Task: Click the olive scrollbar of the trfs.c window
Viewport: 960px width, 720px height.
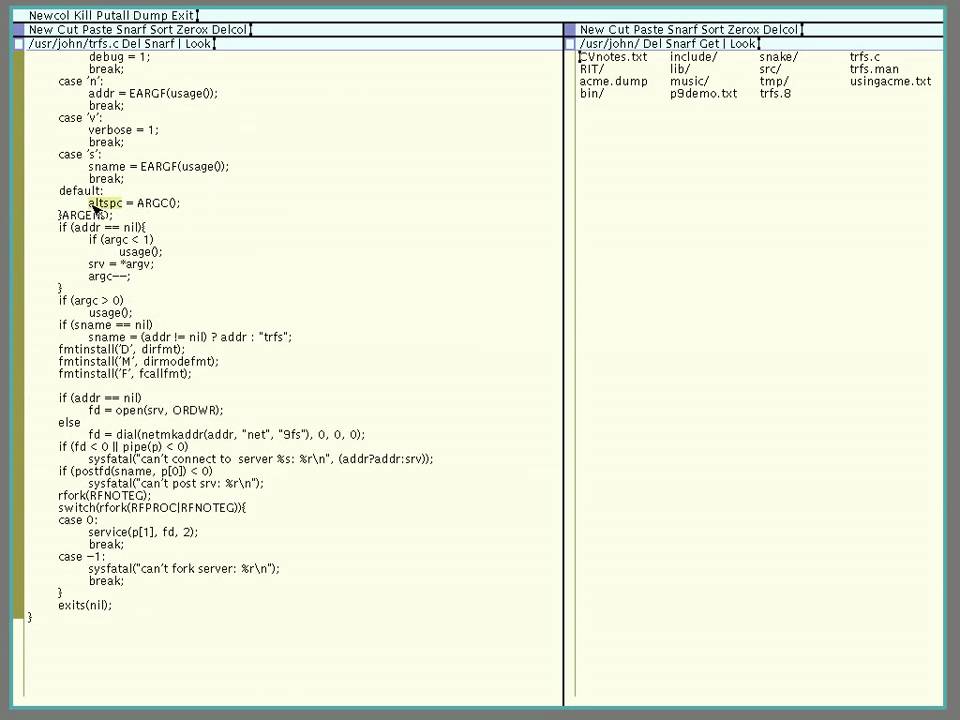Action: point(18,335)
